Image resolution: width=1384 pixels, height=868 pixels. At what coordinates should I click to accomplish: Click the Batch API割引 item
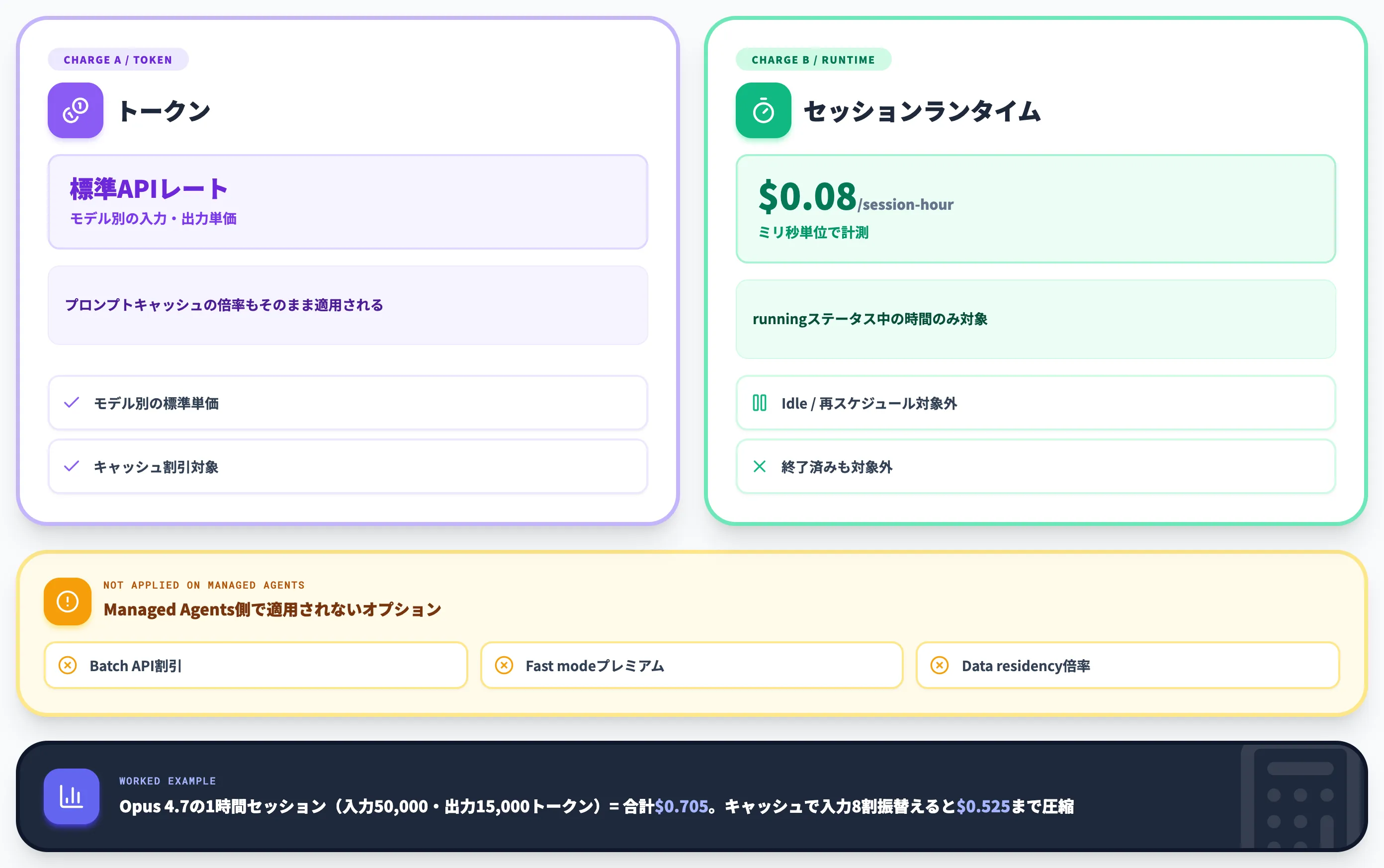pos(256,665)
